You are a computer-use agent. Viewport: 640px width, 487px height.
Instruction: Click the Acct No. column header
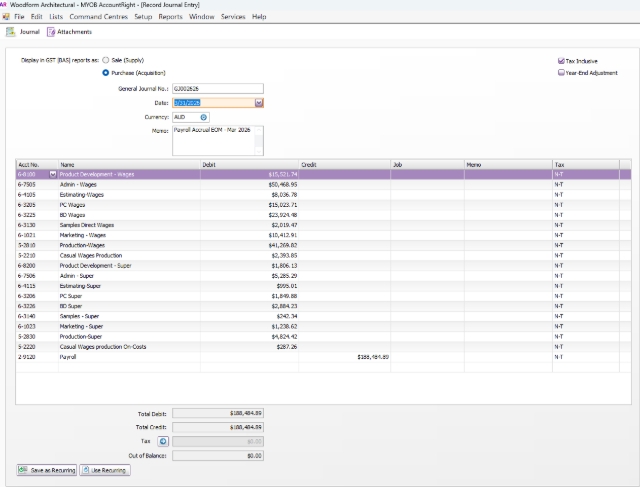[37, 165]
